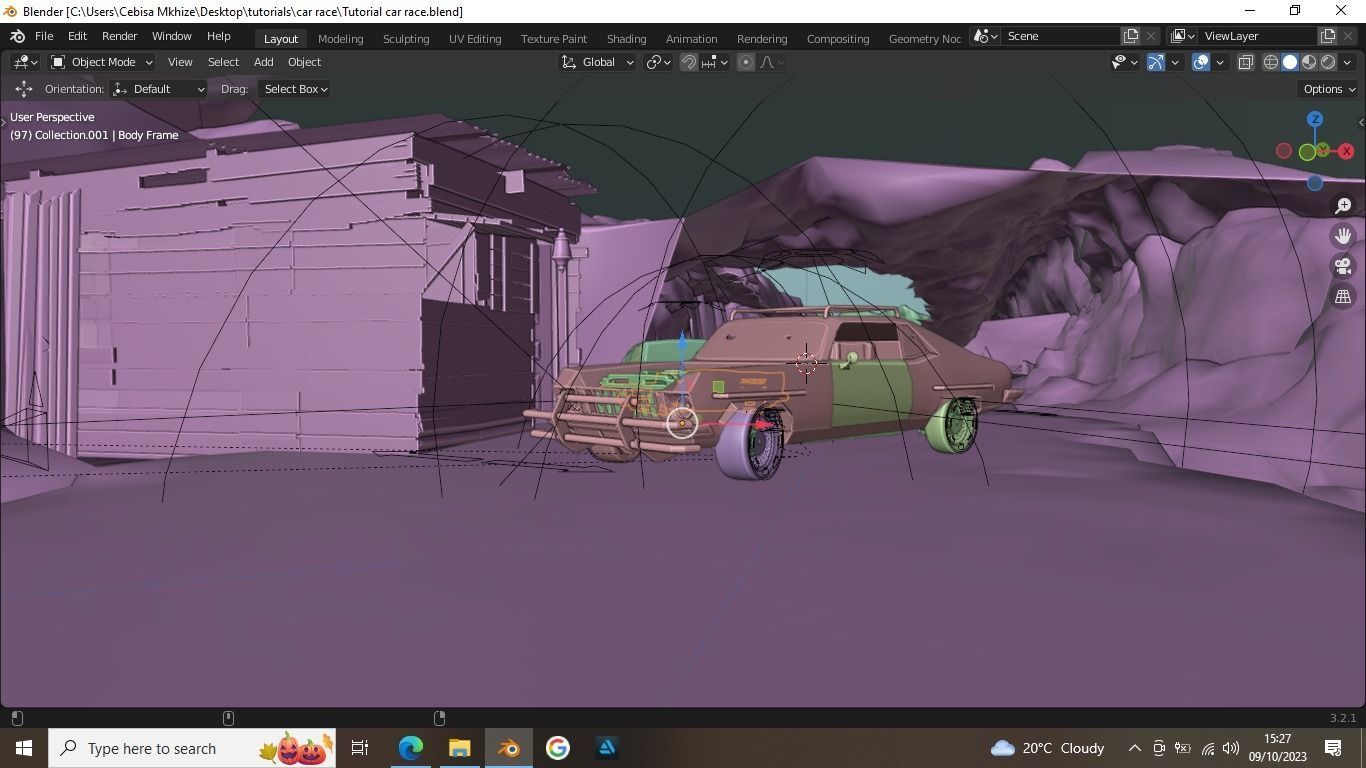This screenshot has width=1366, height=768.
Task: Open the File menu
Action: tap(44, 36)
